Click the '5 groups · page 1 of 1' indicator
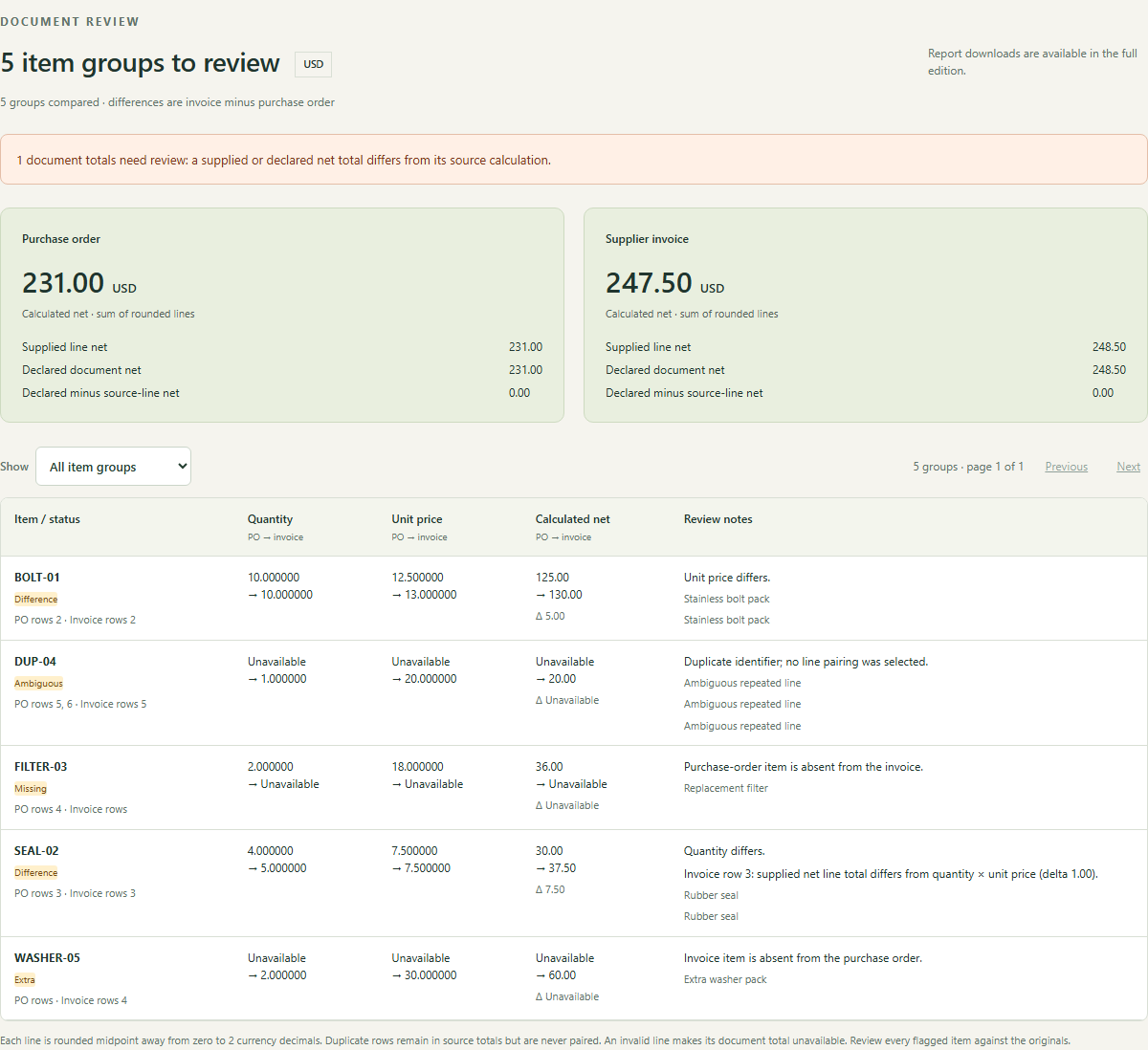Viewport: 1148px width, 1050px height. [968, 467]
